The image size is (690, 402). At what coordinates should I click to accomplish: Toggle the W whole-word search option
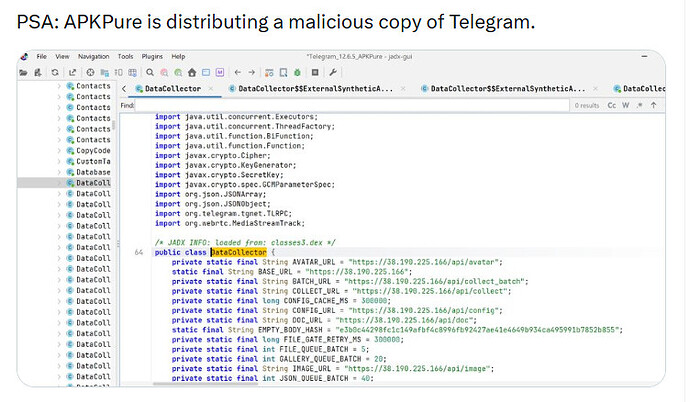click(626, 106)
